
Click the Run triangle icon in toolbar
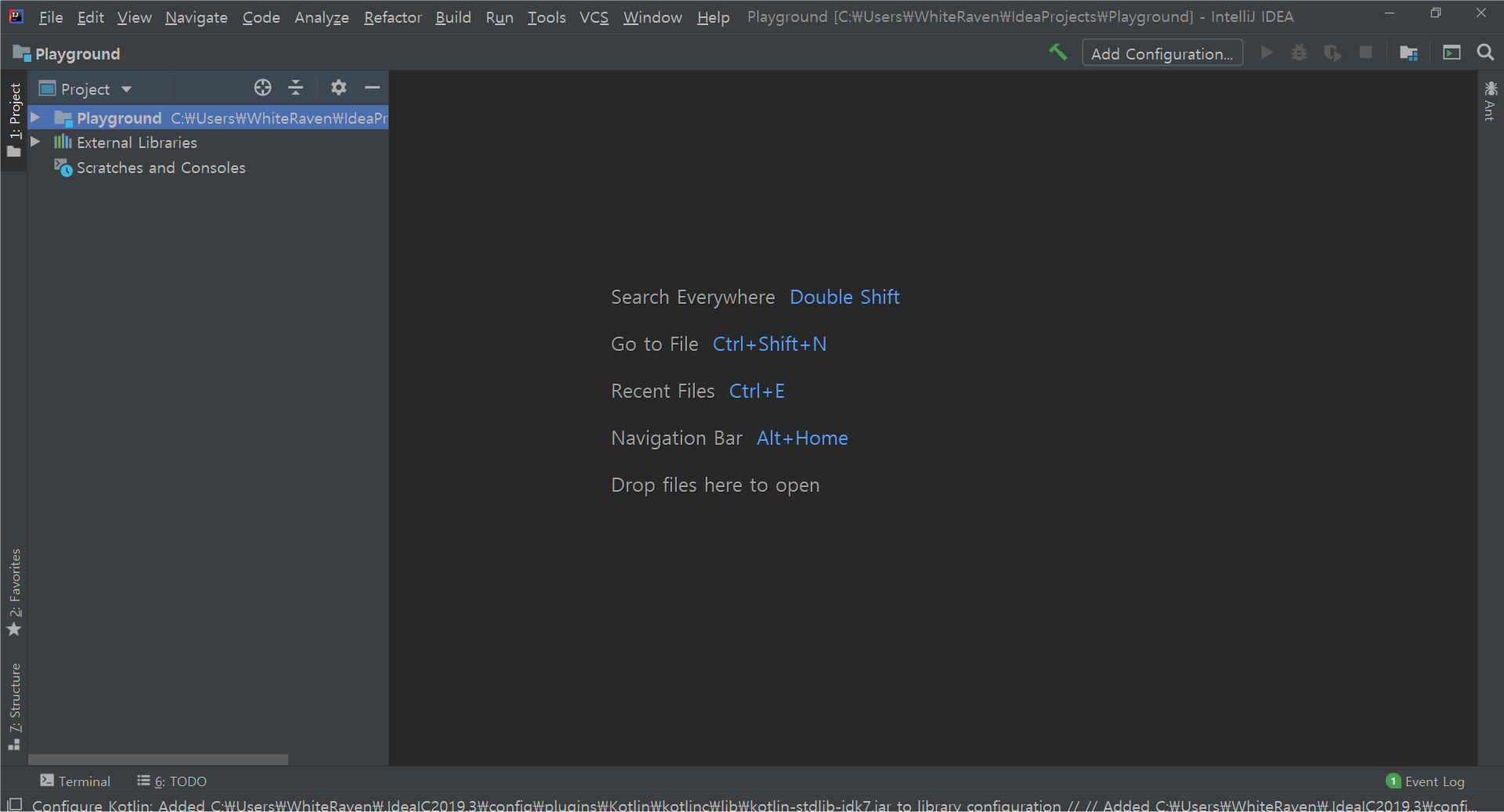coord(1266,52)
